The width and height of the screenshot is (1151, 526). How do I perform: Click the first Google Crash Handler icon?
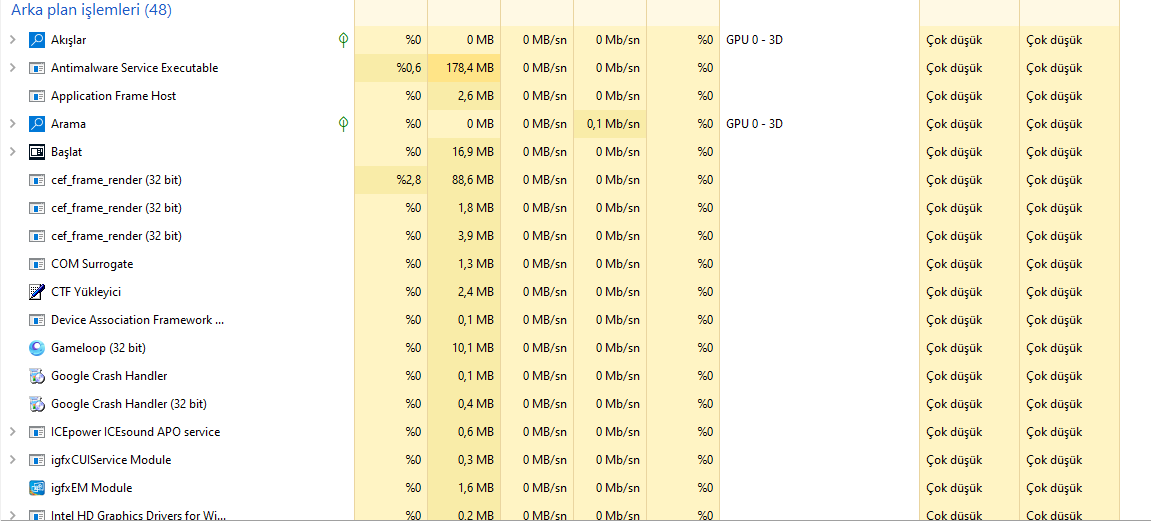point(37,376)
